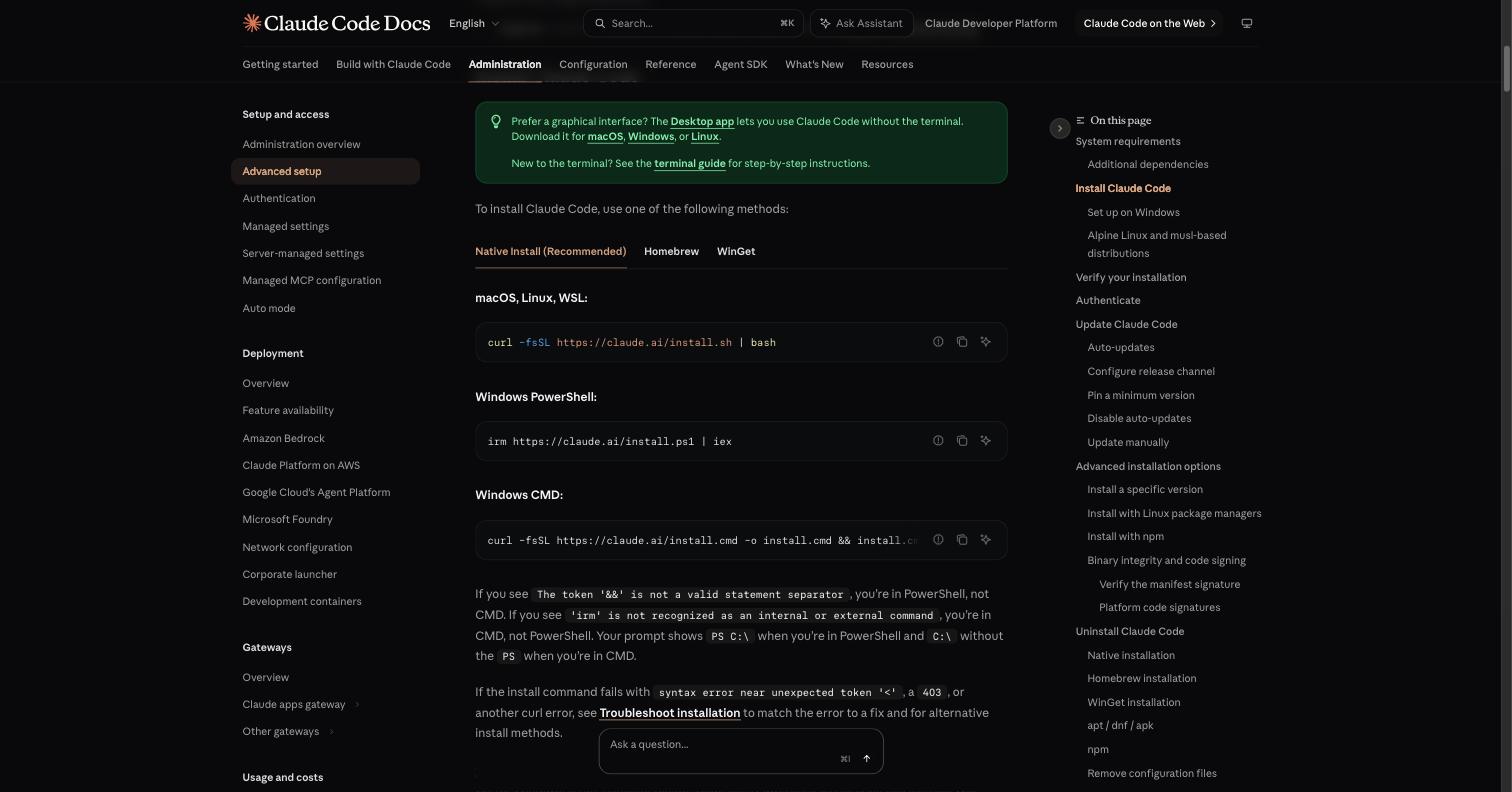Screen dimensions: 1512x792
Task: Follow the macOS download link
Action: [605, 137]
